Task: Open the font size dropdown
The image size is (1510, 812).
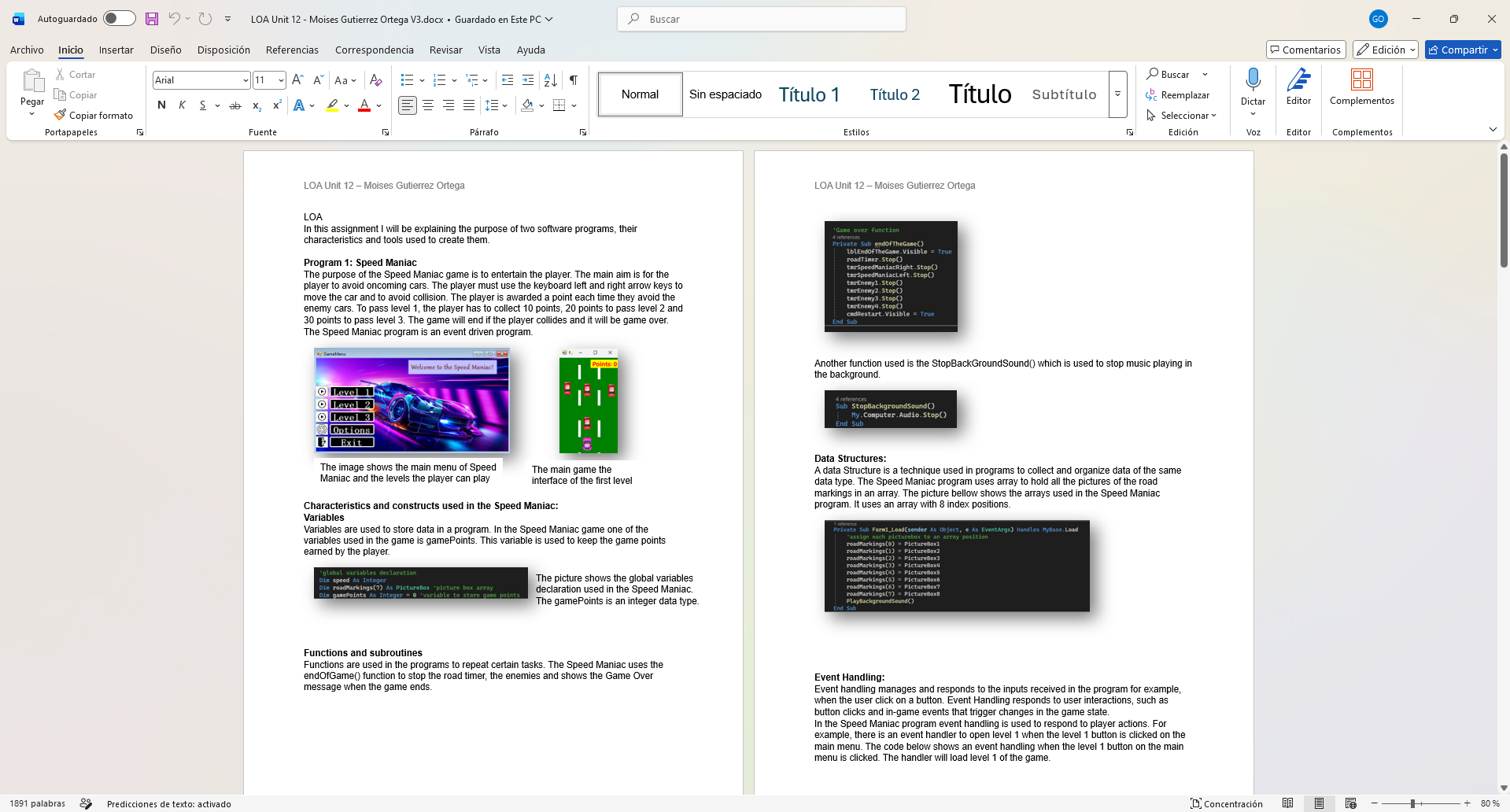Action: click(281, 80)
